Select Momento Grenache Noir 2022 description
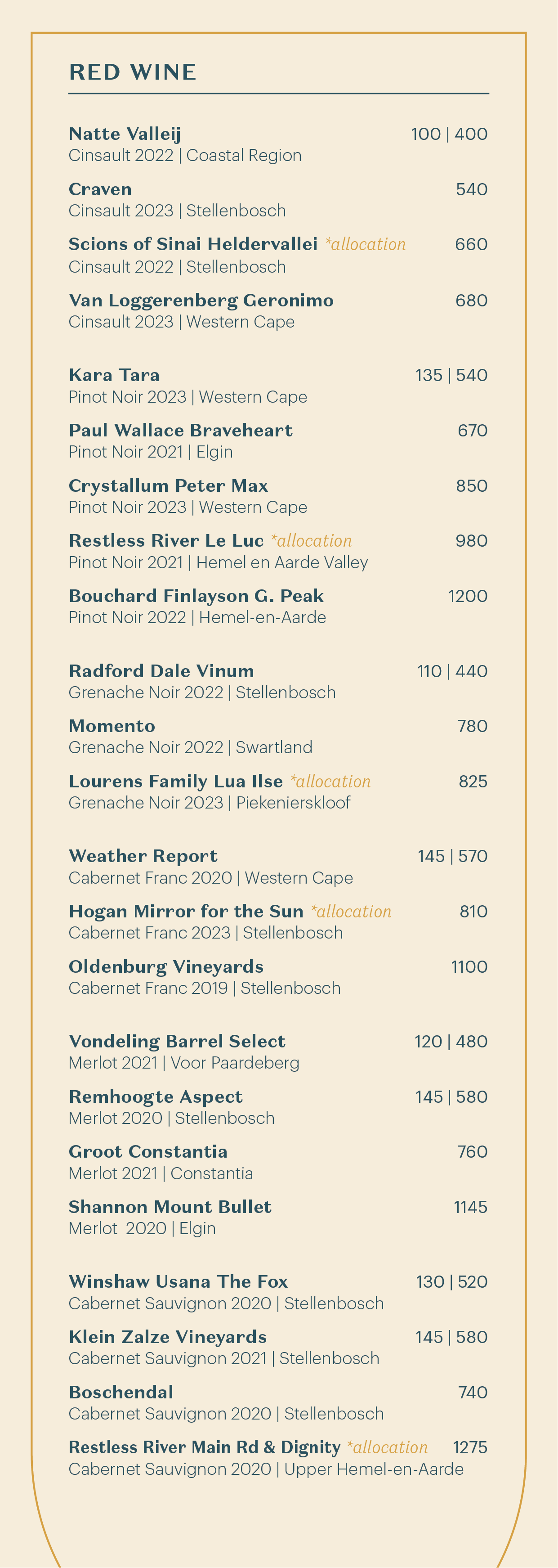558x1568 pixels. (x=191, y=747)
